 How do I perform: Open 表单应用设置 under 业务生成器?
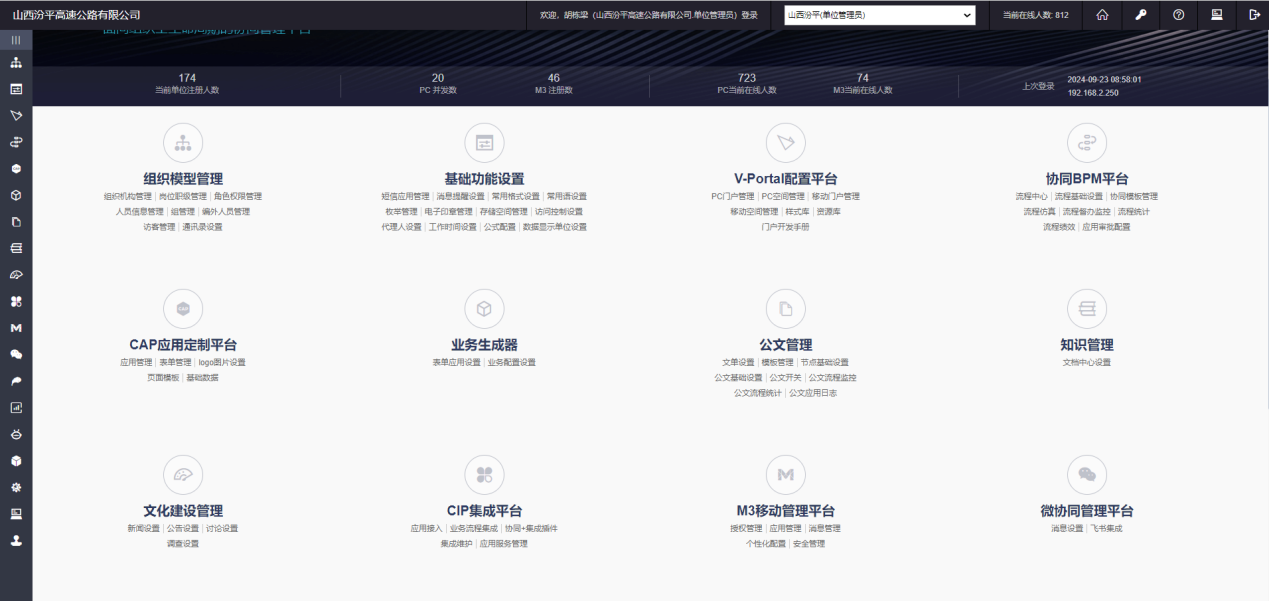coord(456,362)
